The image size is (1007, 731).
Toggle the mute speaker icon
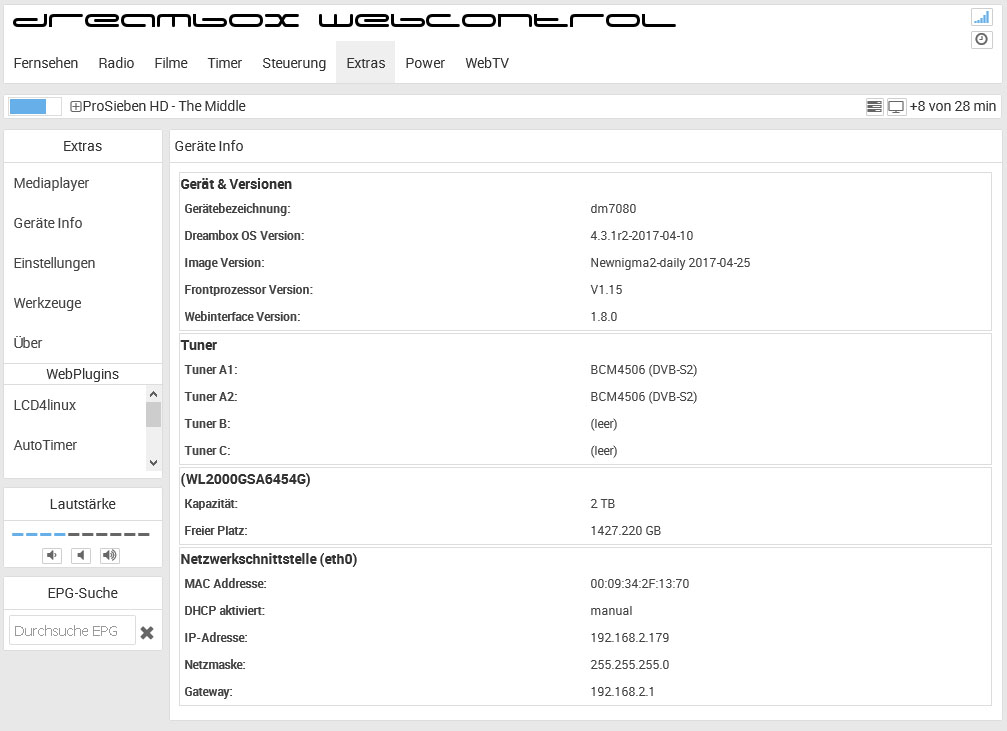[80, 555]
